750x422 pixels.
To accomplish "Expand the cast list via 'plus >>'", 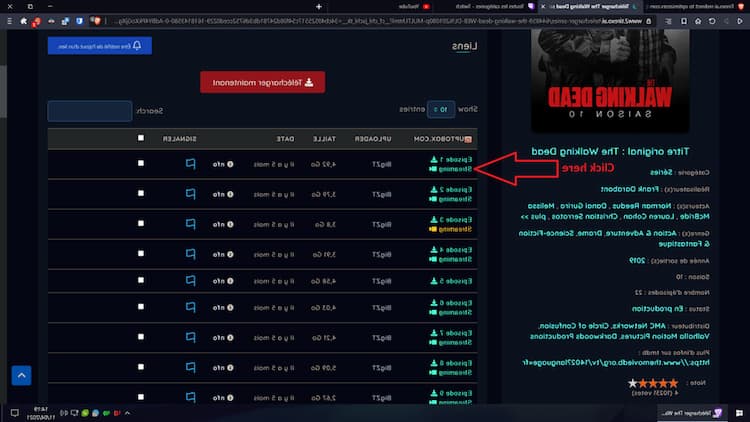I will pos(532,217).
